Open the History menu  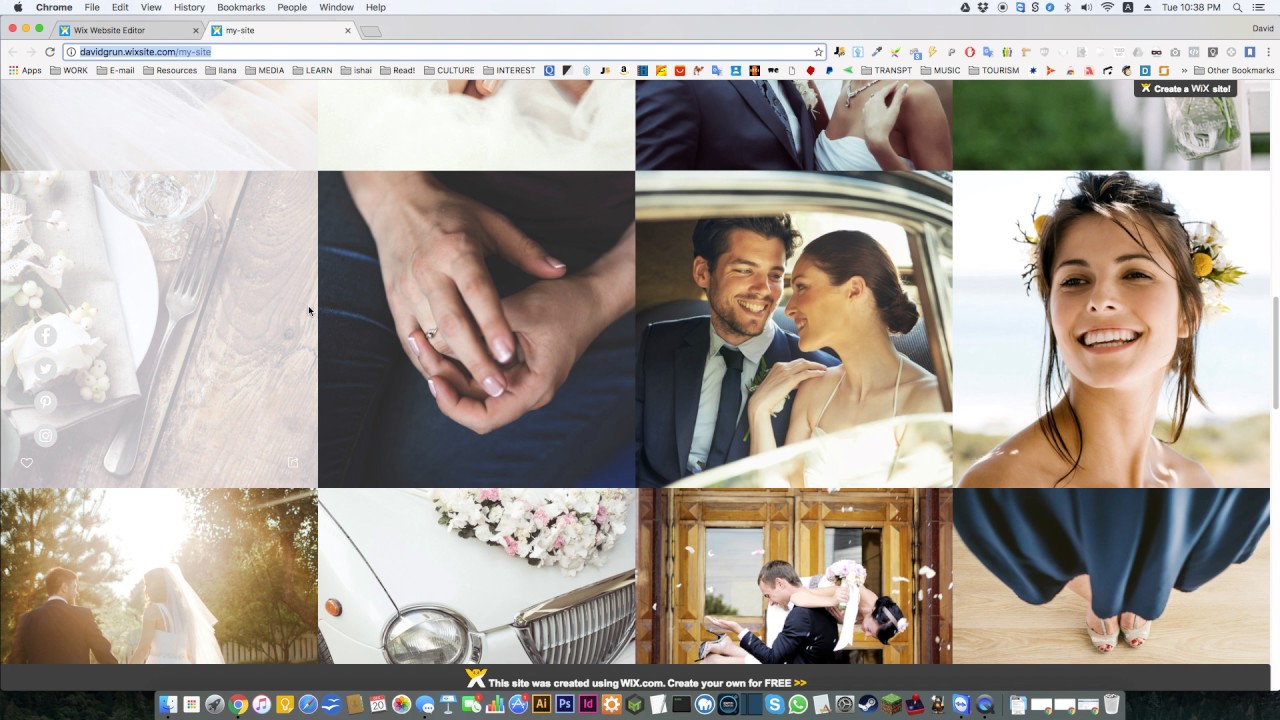(189, 7)
